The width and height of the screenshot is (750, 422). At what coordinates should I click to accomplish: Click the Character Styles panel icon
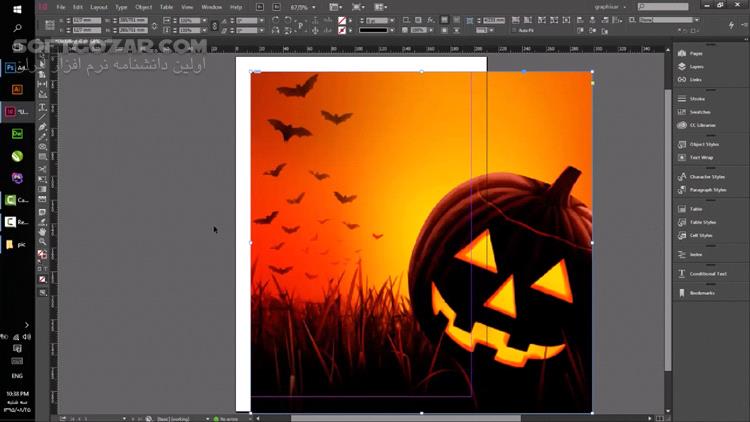pos(682,177)
